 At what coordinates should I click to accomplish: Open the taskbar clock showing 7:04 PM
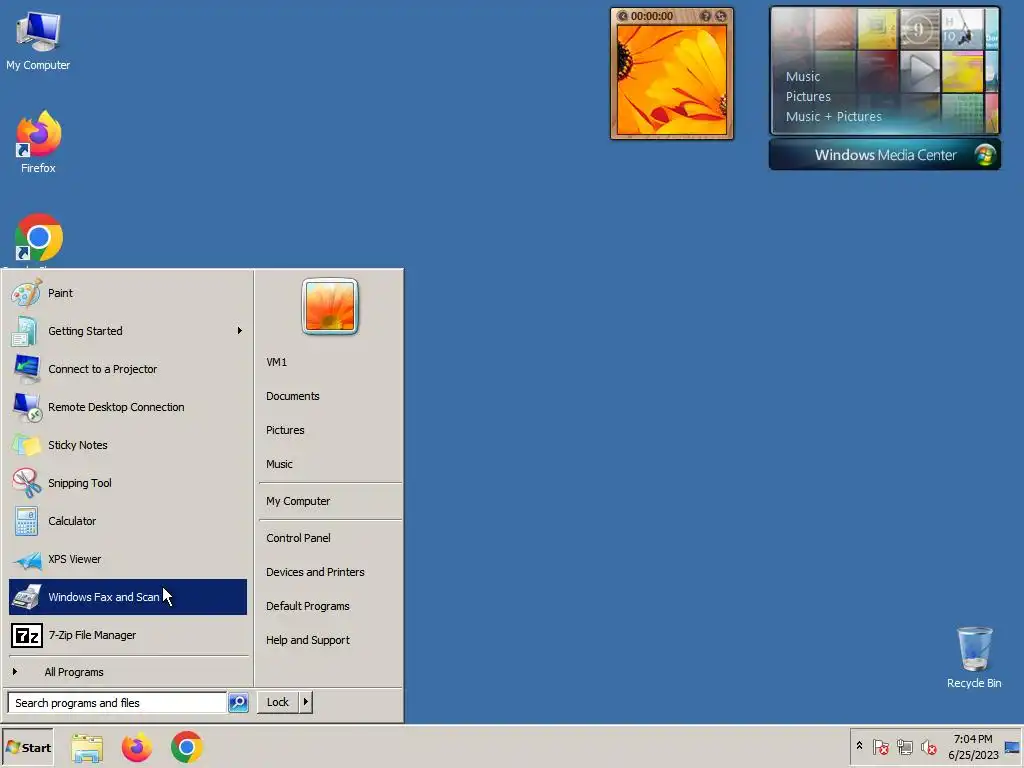(x=973, y=747)
